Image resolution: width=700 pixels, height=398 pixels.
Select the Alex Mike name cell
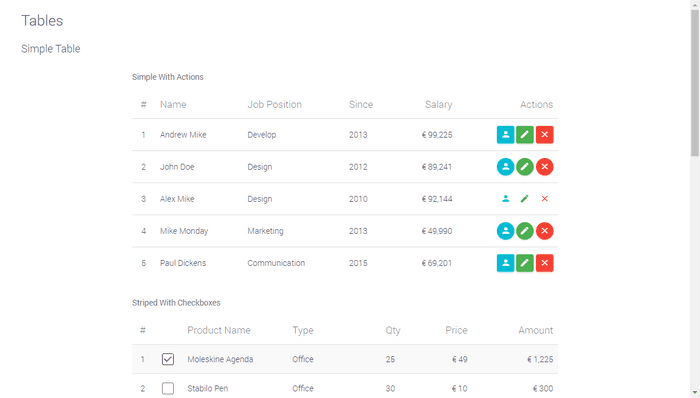177,199
